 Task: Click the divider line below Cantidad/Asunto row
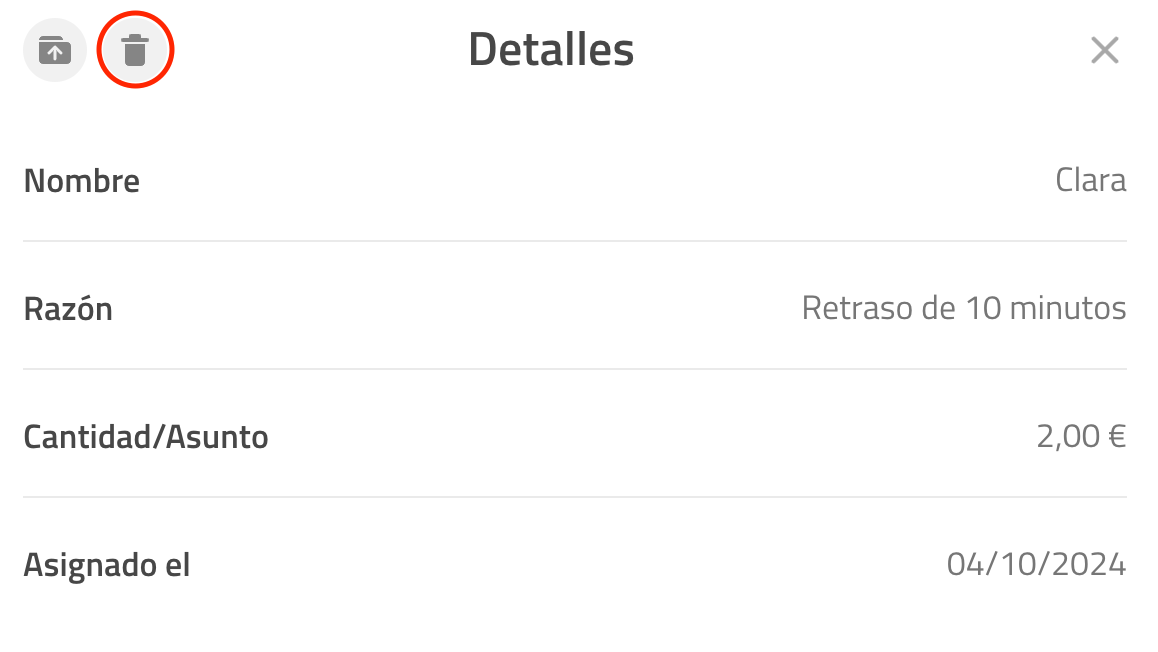pos(575,497)
